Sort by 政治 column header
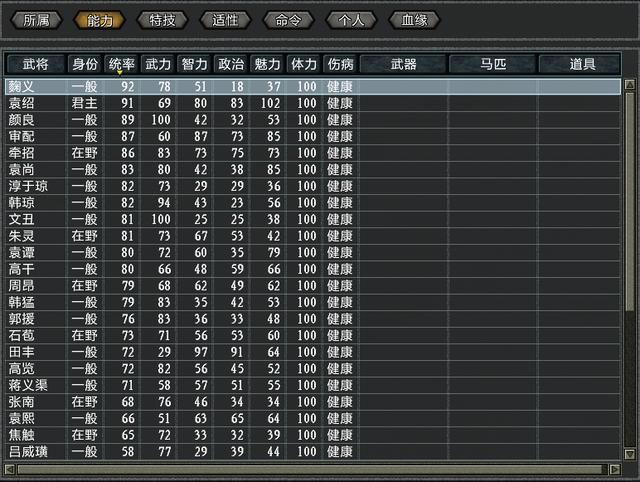 pos(231,64)
